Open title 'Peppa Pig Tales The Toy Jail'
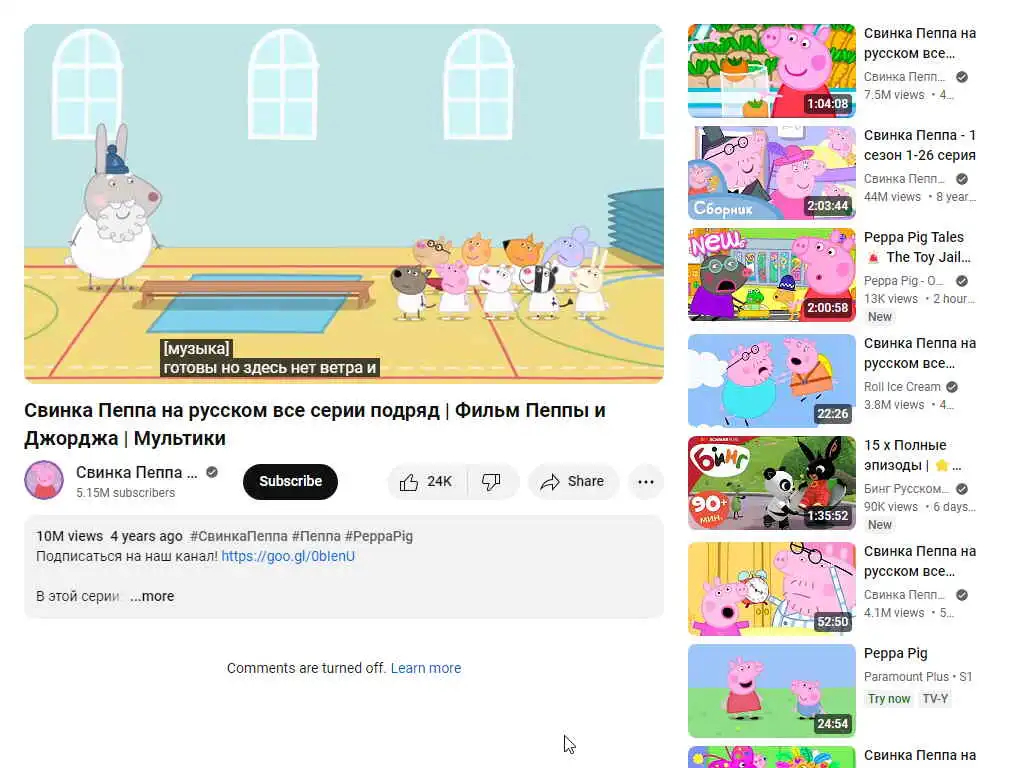Image resolution: width=1024 pixels, height=768 pixels. tap(917, 247)
